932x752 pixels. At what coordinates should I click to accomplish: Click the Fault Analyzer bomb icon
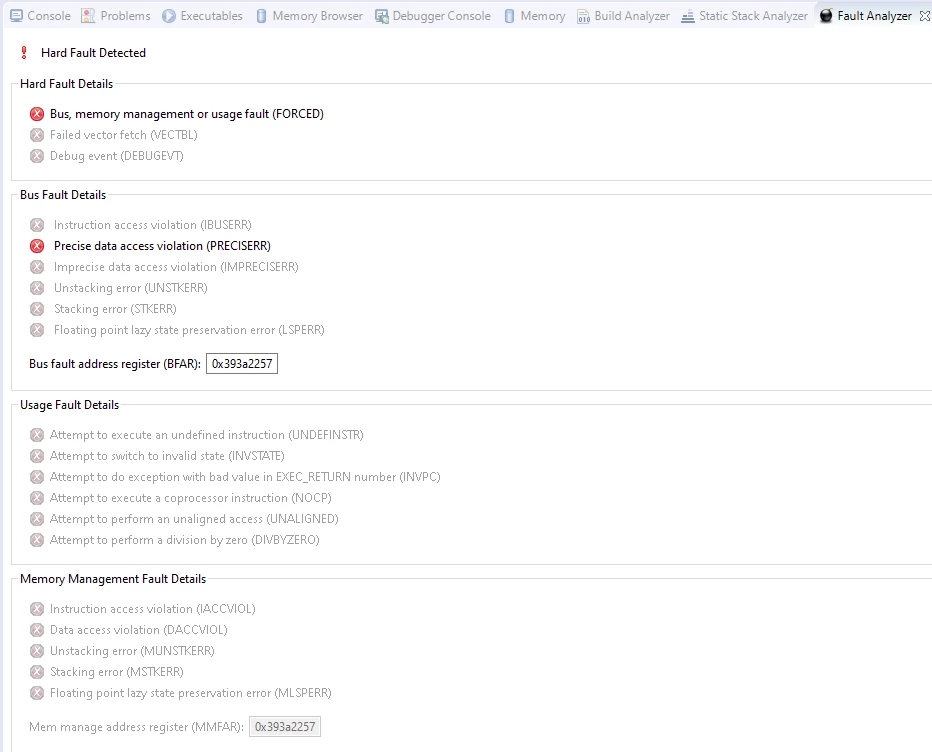[x=826, y=15]
